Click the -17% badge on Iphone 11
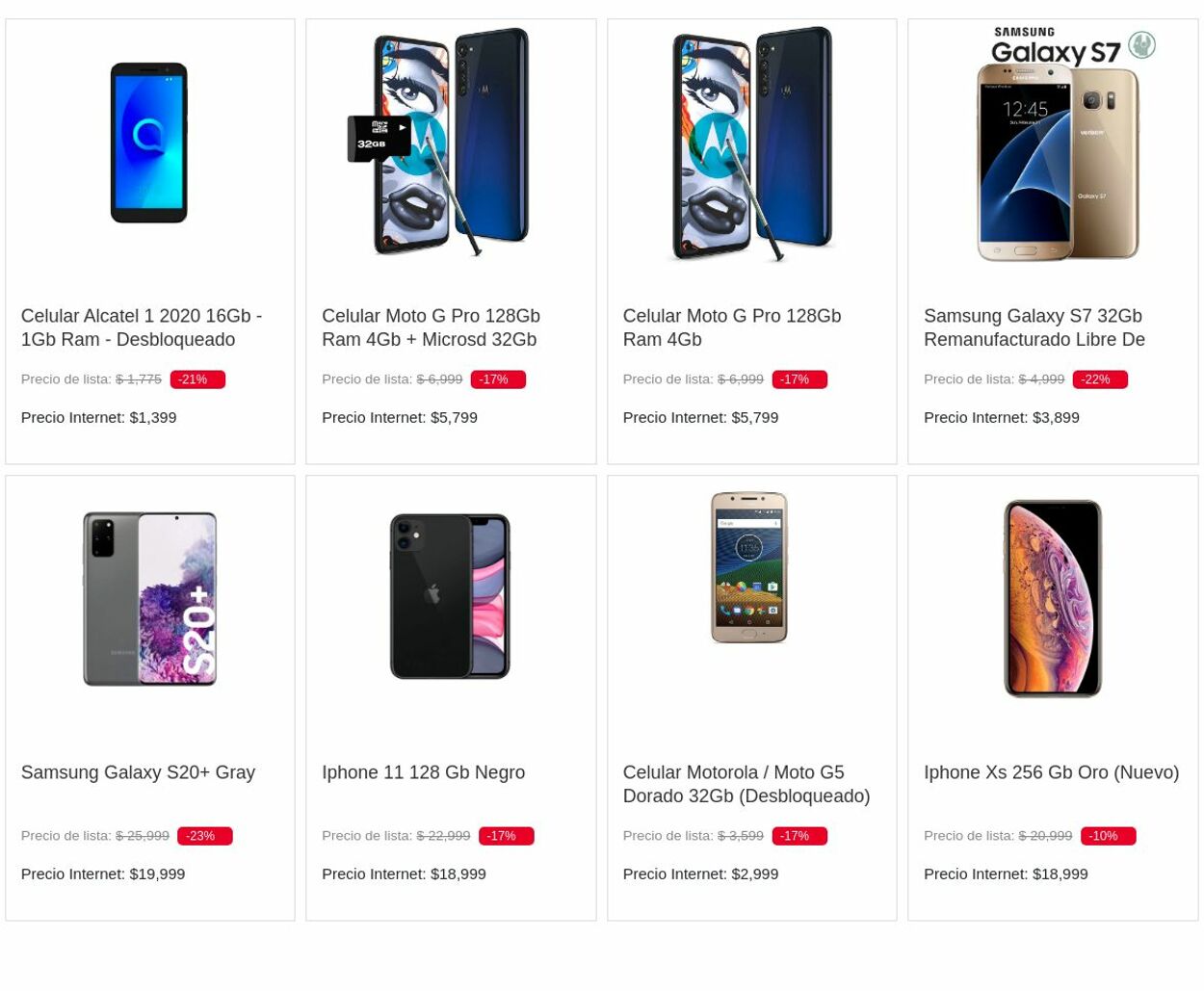 tap(501, 835)
